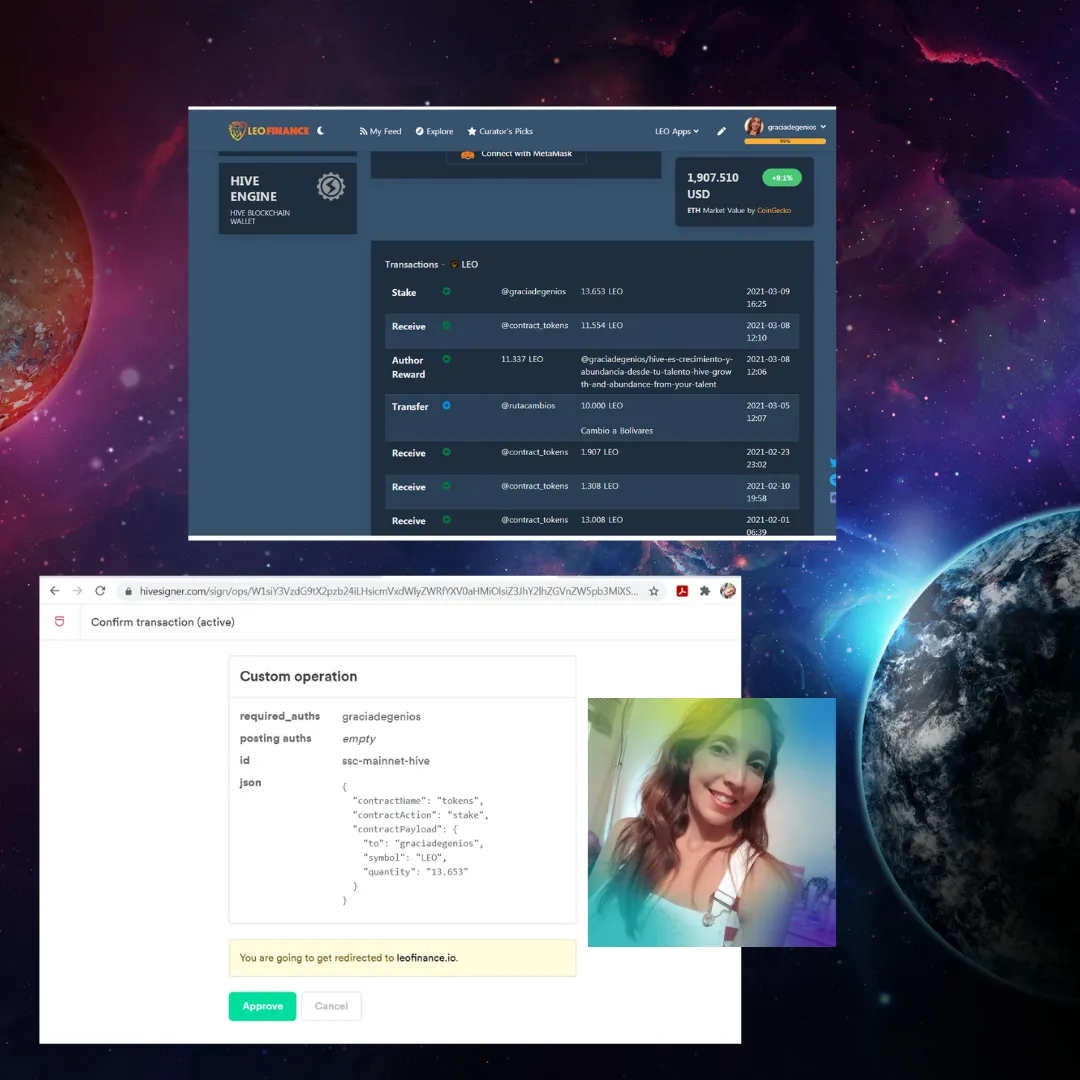Open the hive-es-crecimiento-y-abundancia post link

pos(656,372)
